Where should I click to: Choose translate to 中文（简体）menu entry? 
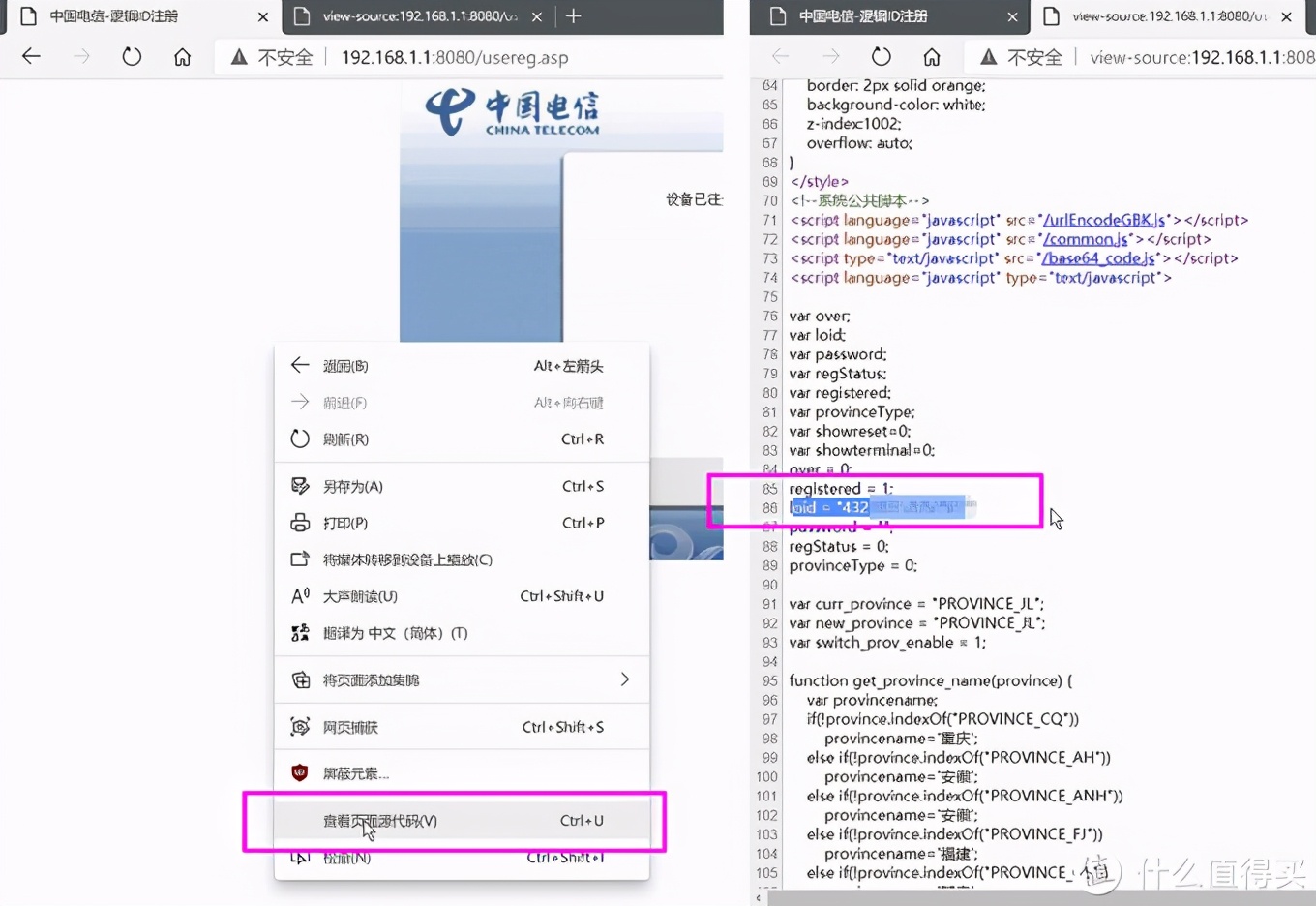(462, 633)
